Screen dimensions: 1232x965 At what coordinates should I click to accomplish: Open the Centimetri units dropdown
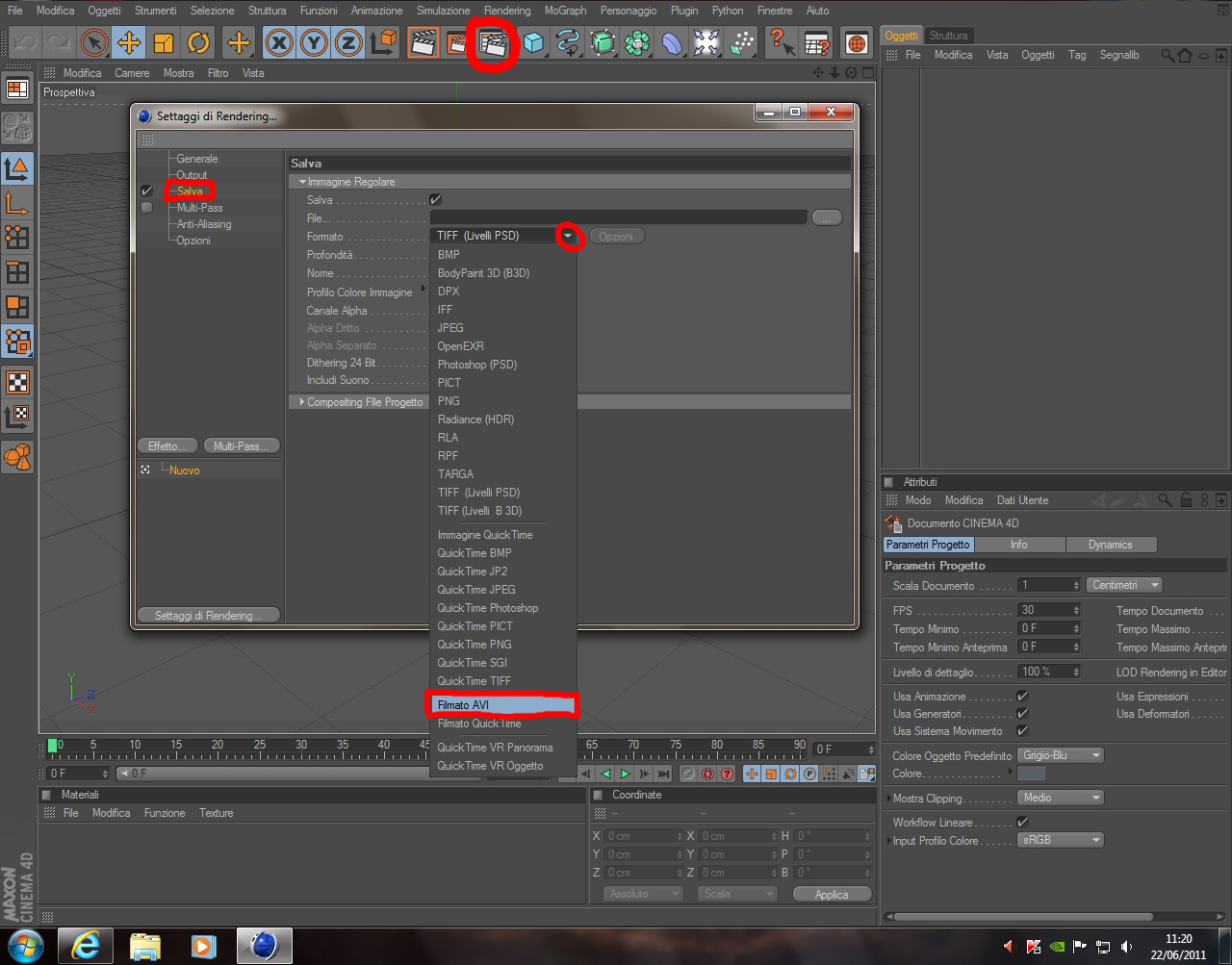tap(1125, 585)
